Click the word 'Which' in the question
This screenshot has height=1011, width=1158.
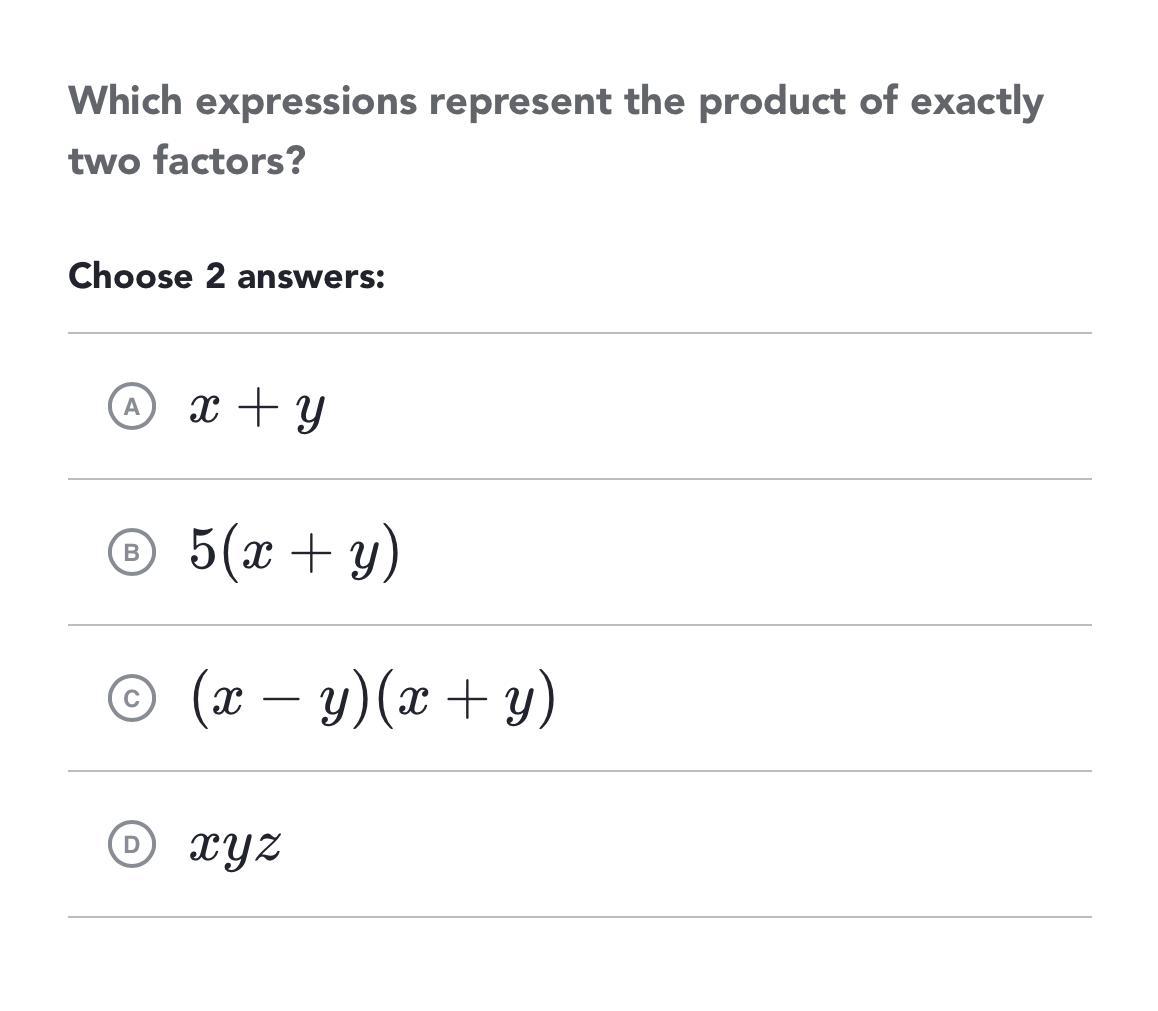pyautogui.click(x=125, y=101)
